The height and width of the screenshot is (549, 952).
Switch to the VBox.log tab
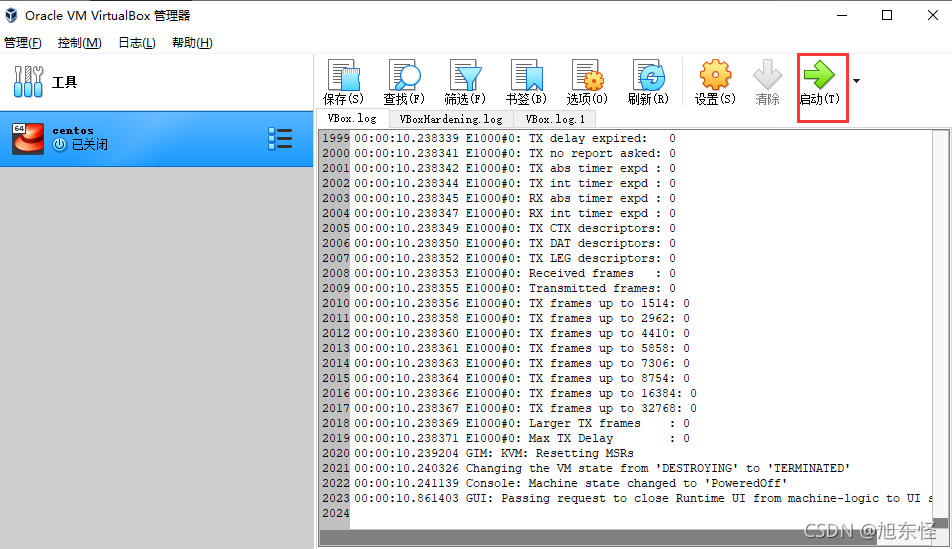coord(352,118)
